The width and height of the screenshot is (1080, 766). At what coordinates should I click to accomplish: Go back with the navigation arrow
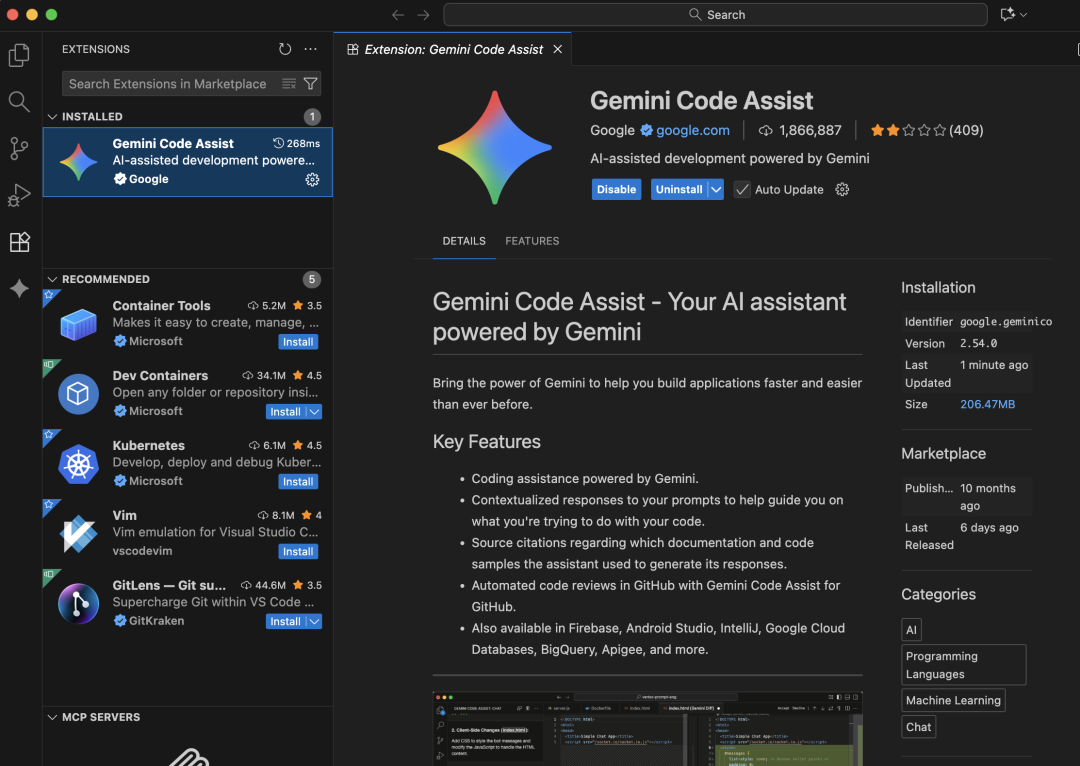[x=398, y=14]
